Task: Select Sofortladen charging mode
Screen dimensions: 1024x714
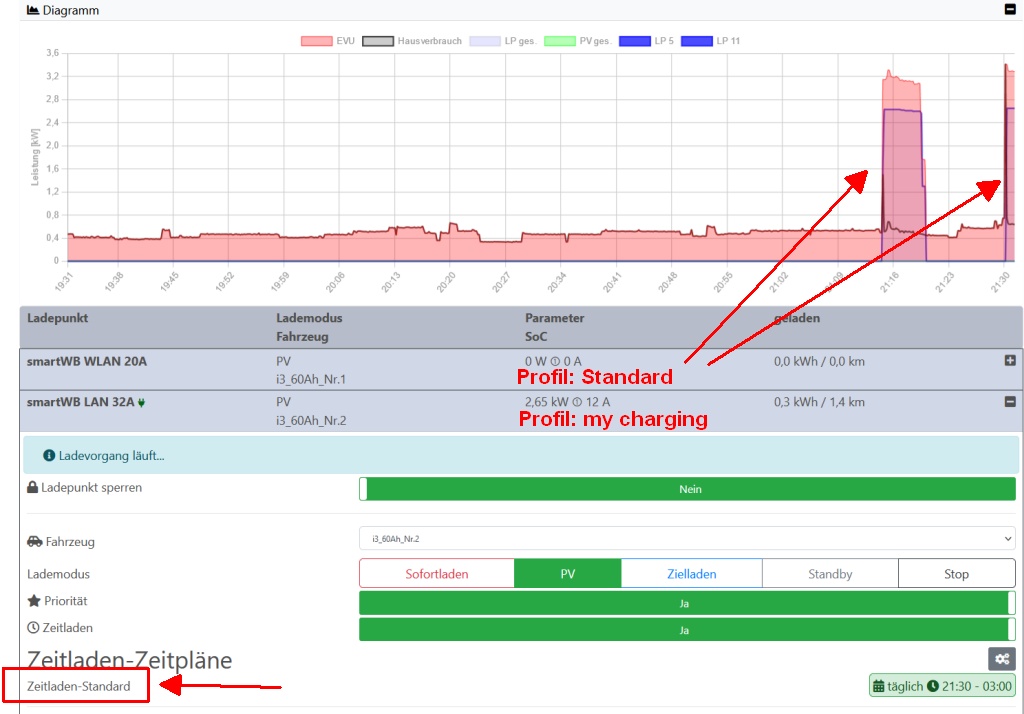Action: [437, 574]
